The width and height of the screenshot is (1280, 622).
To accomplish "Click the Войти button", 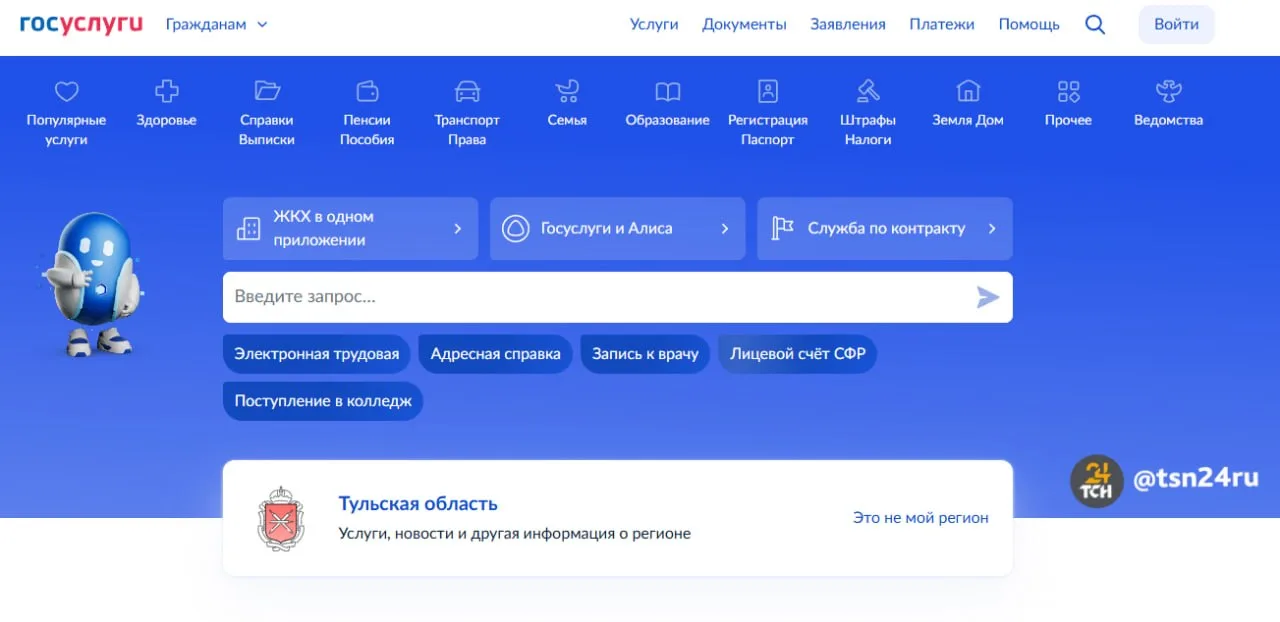I will point(1176,24).
